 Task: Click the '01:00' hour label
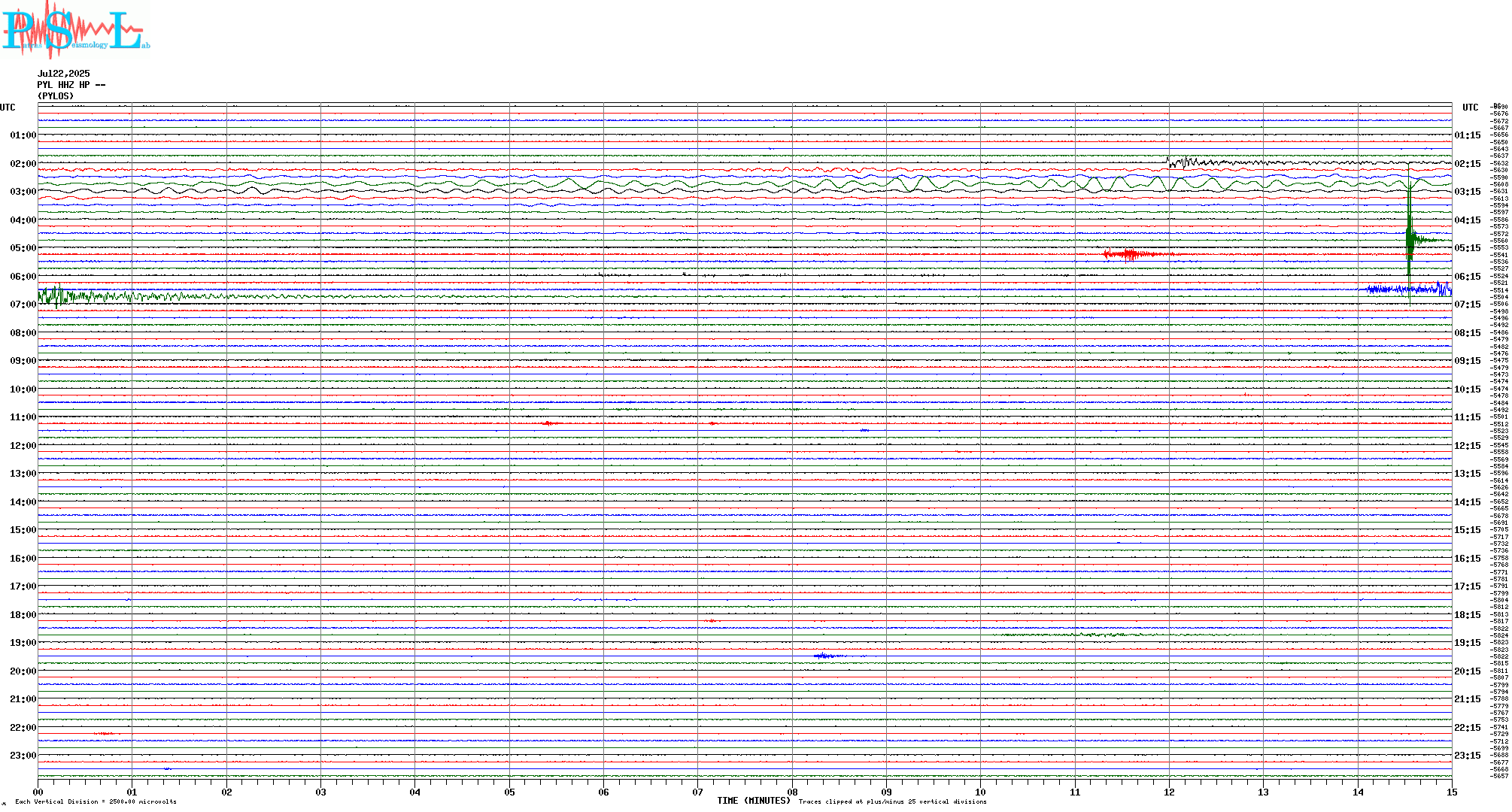23,135
